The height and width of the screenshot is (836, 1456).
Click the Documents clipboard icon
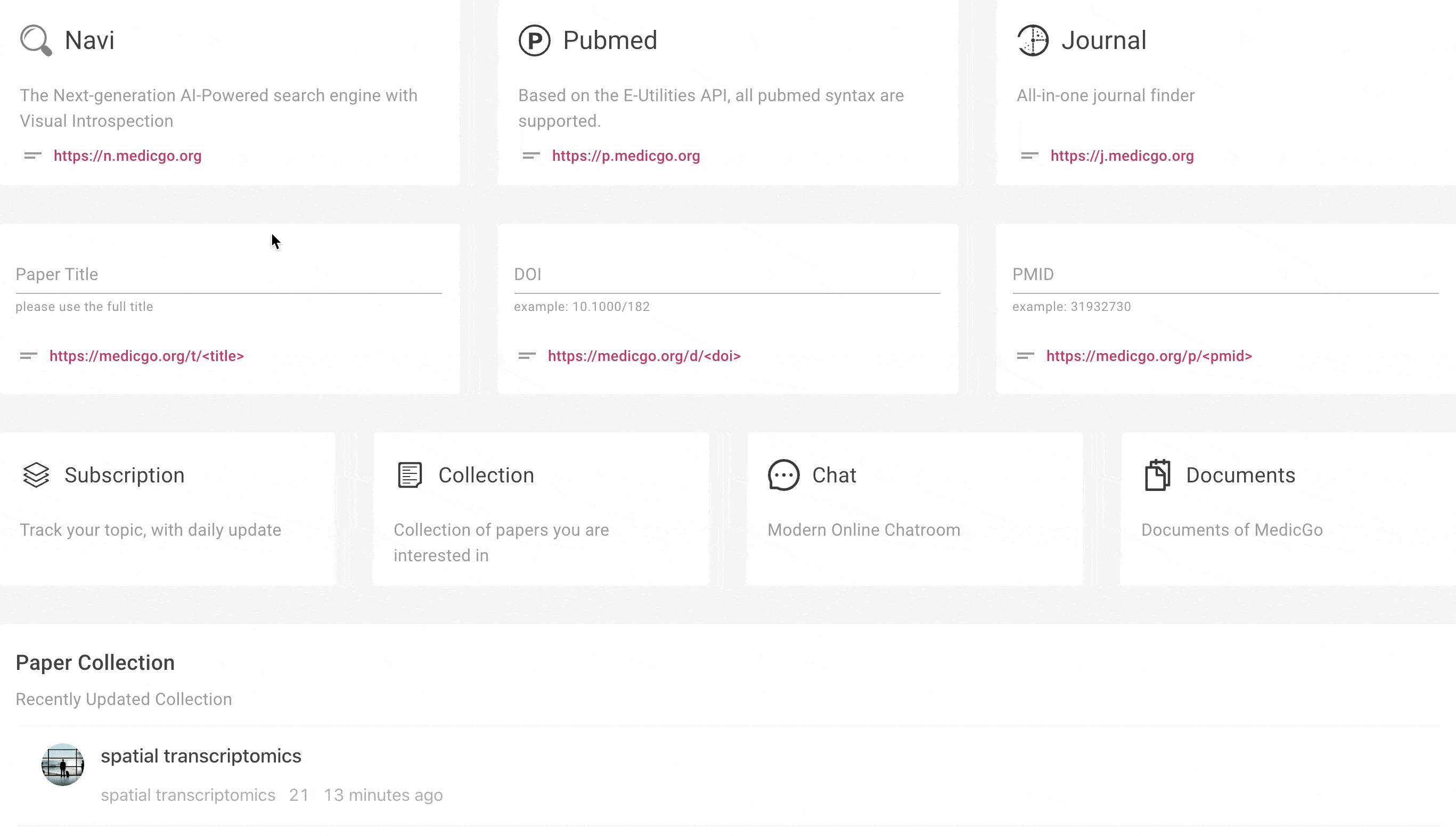click(1157, 475)
